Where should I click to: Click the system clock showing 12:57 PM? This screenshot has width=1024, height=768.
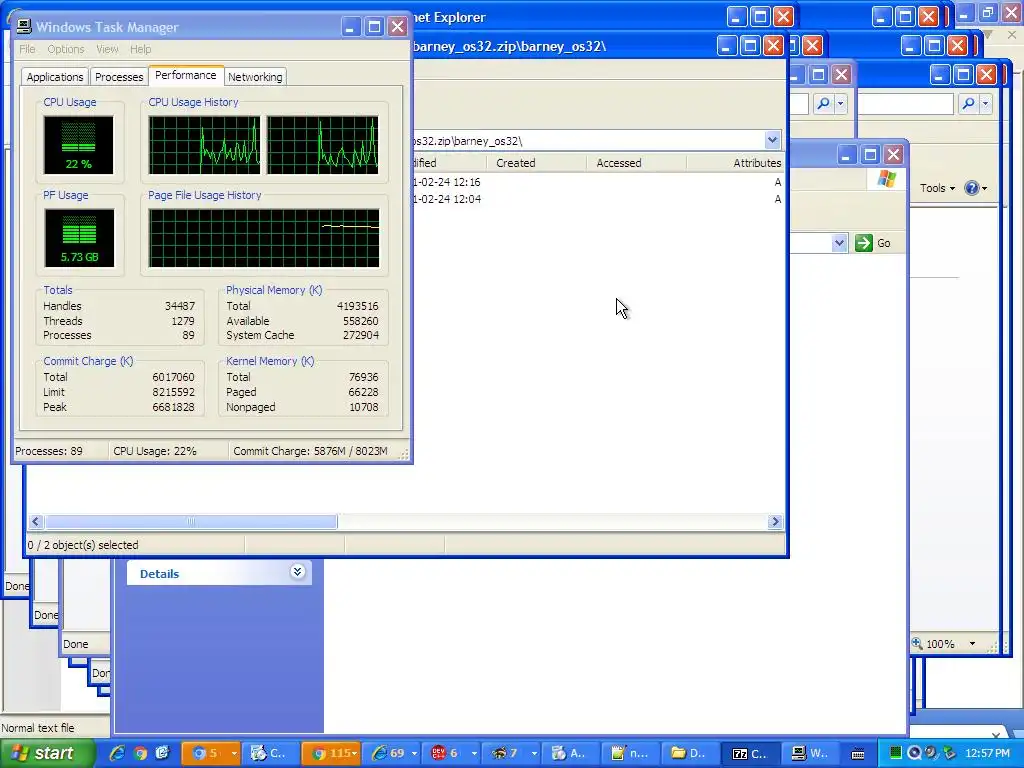click(x=987, y=753)
